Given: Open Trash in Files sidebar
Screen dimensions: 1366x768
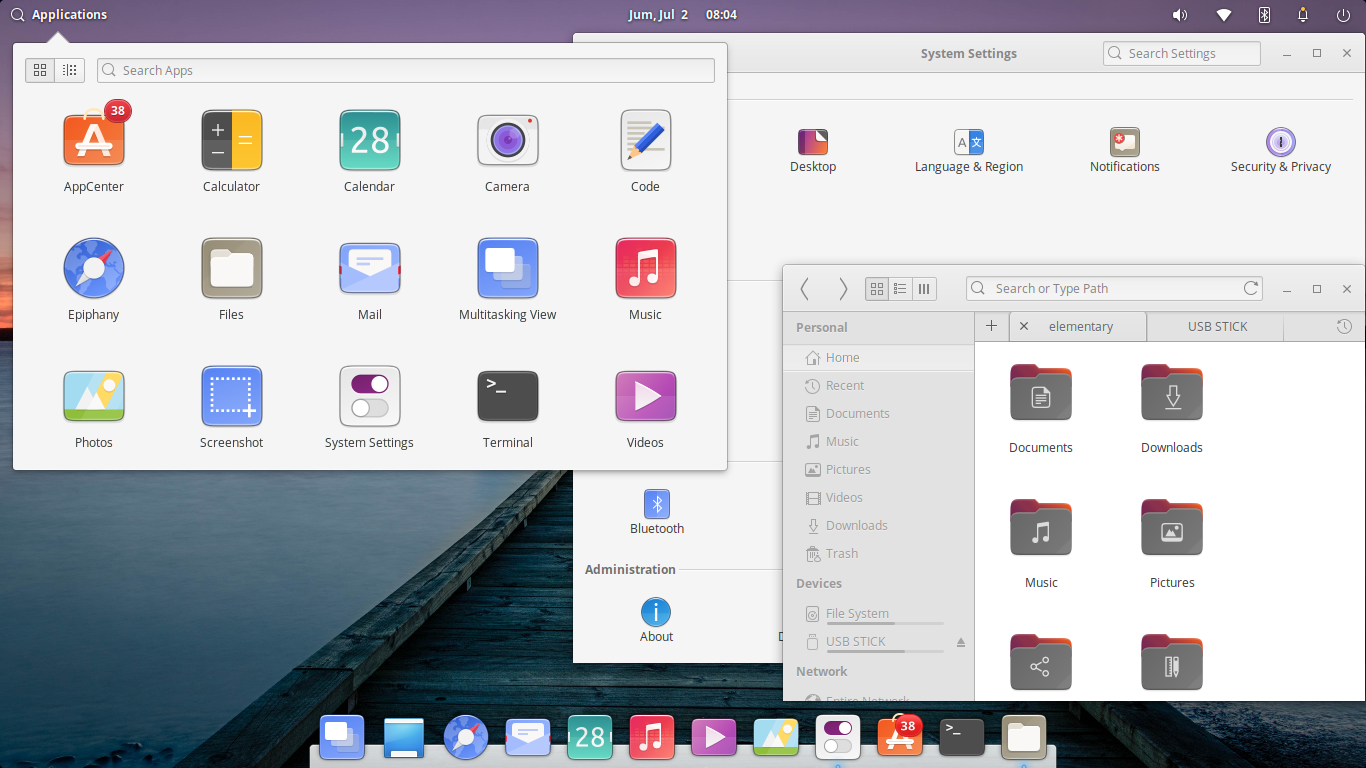Looking at the screenshot, I should point(879,554).
